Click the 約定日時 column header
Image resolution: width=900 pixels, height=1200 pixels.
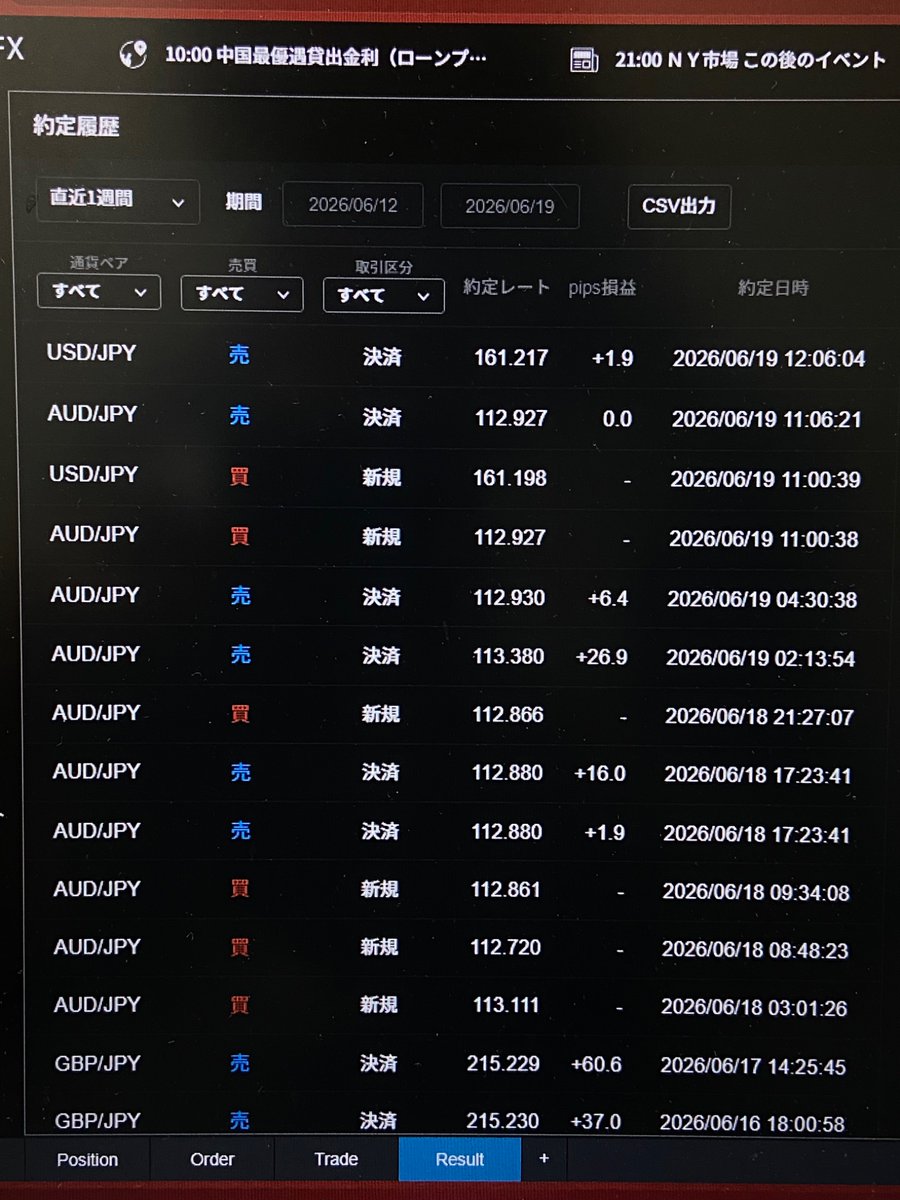773,288
